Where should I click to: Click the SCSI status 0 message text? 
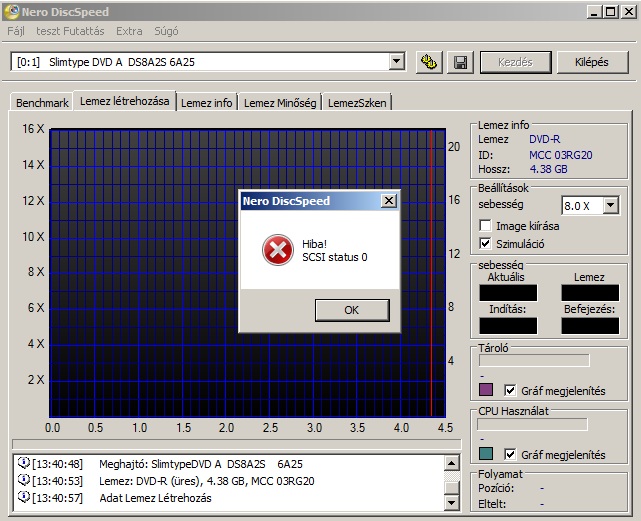point(334,257)
